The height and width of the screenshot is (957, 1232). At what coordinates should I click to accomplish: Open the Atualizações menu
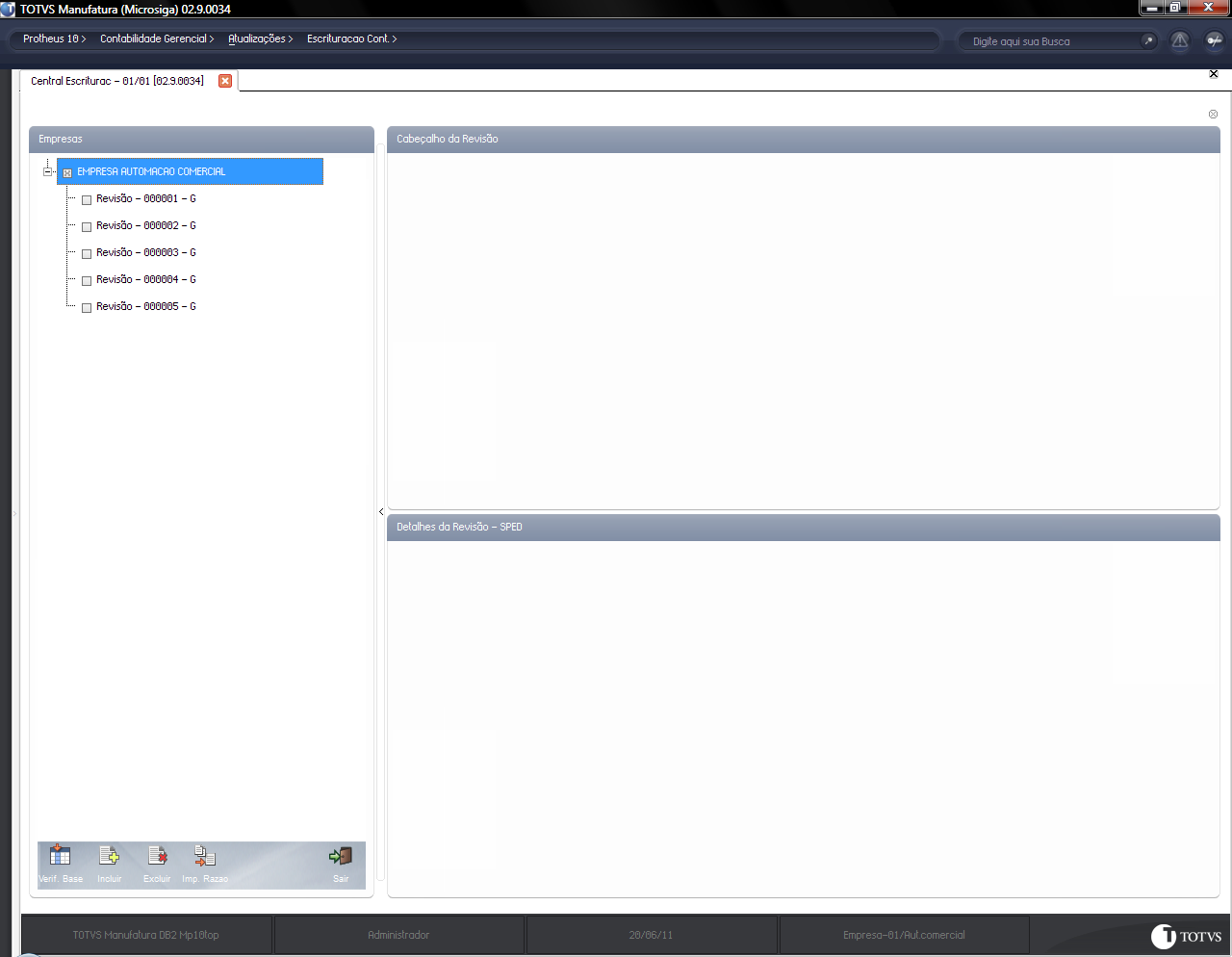point(260,39)
